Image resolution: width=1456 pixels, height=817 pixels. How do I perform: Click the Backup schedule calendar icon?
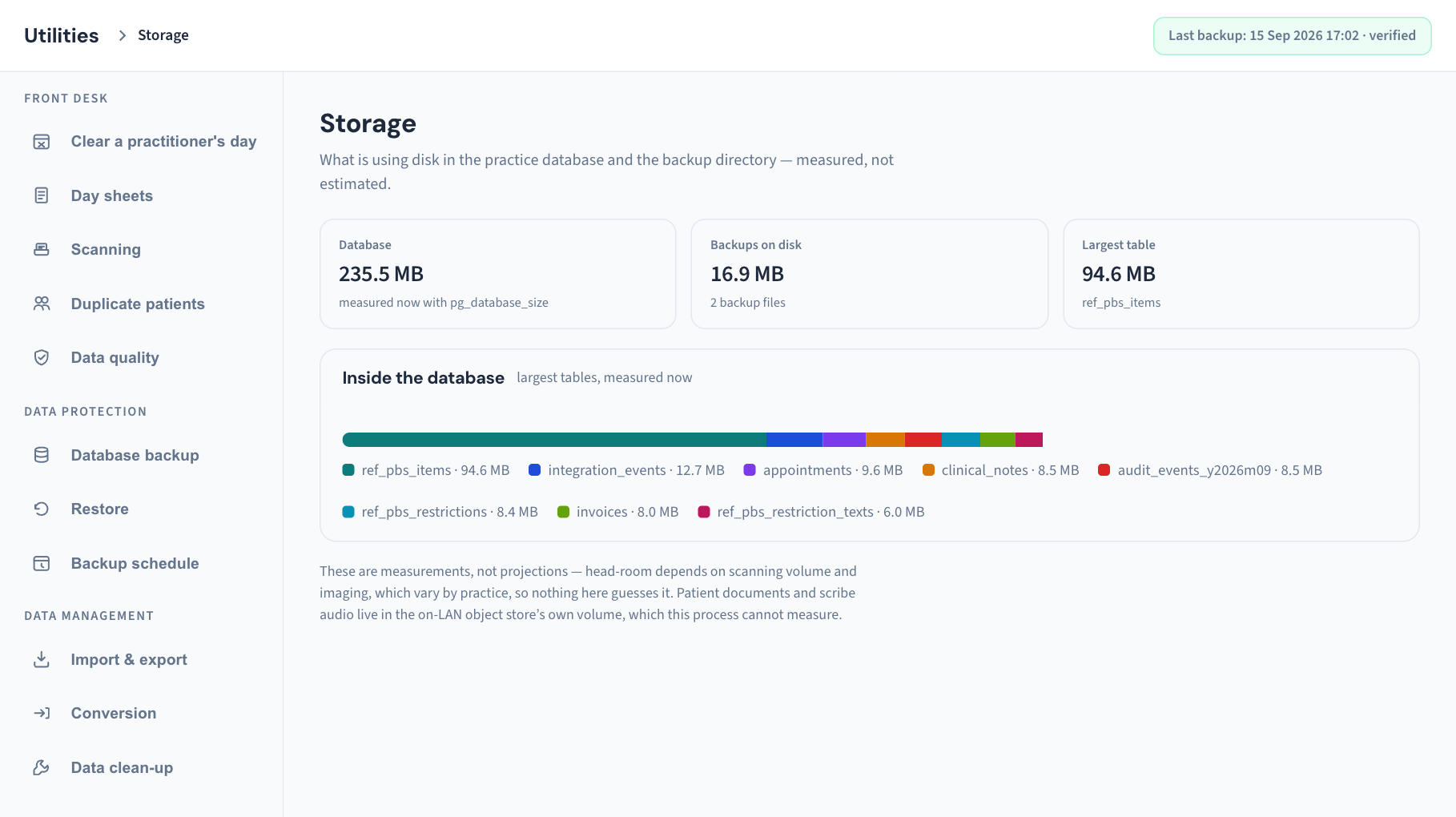tap(42, 563)
